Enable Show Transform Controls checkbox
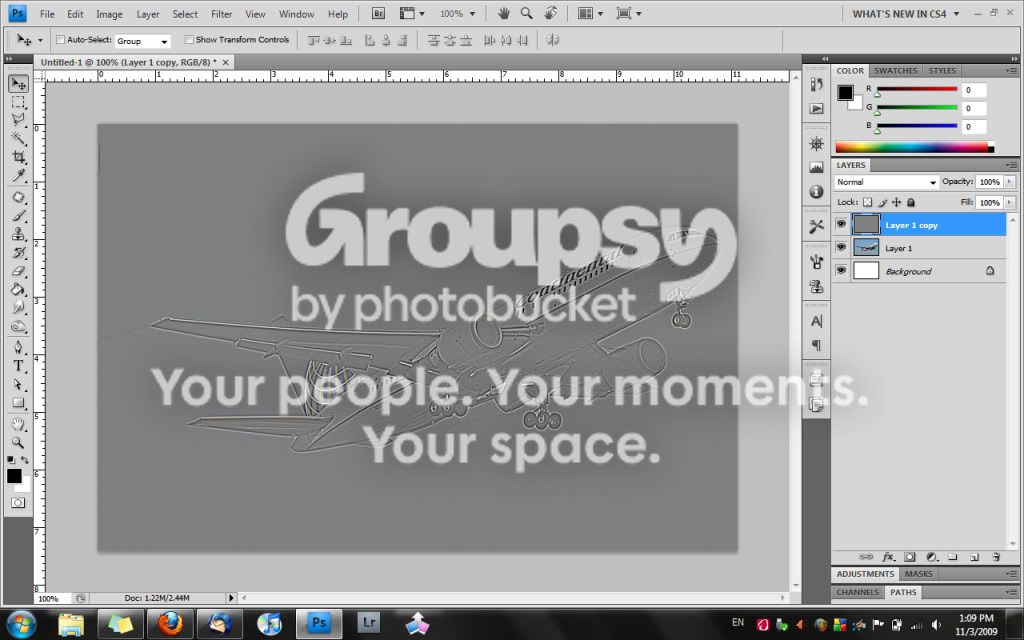 click(x=189, y=40)
